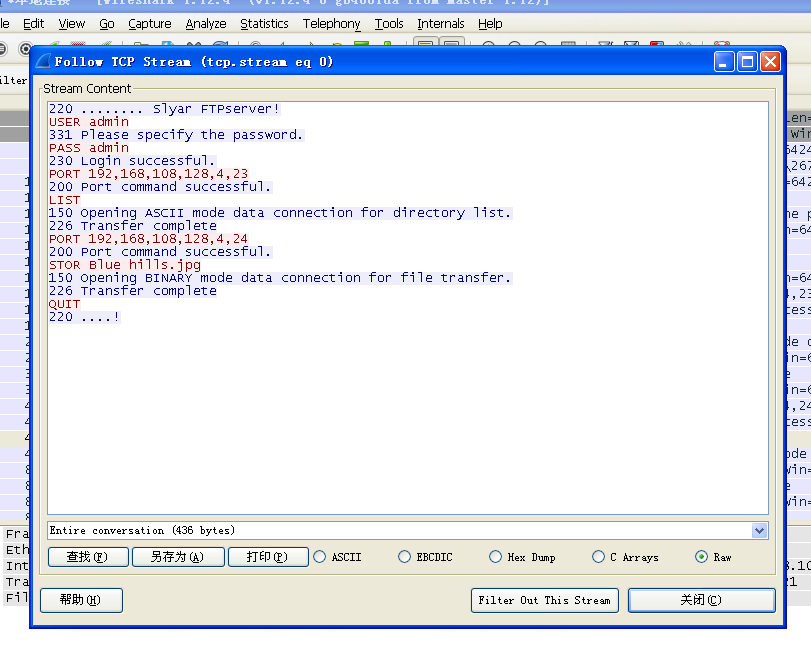This screenshot has width=811, height=669.
Task: Click the 'QUIT' command line
Action: (65, 304)
